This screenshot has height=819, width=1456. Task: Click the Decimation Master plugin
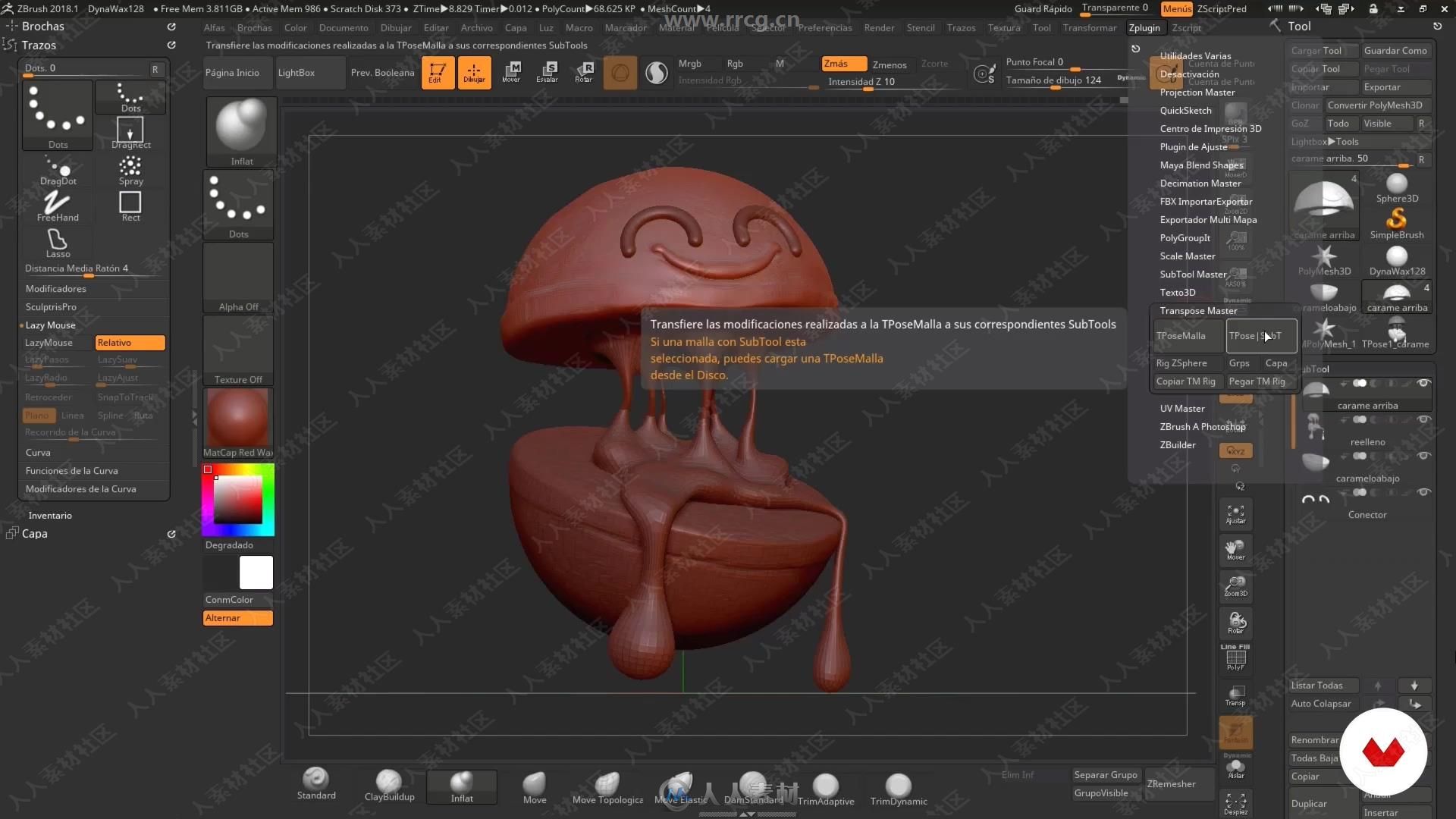pyautogui.click(x=1200, y=183)
